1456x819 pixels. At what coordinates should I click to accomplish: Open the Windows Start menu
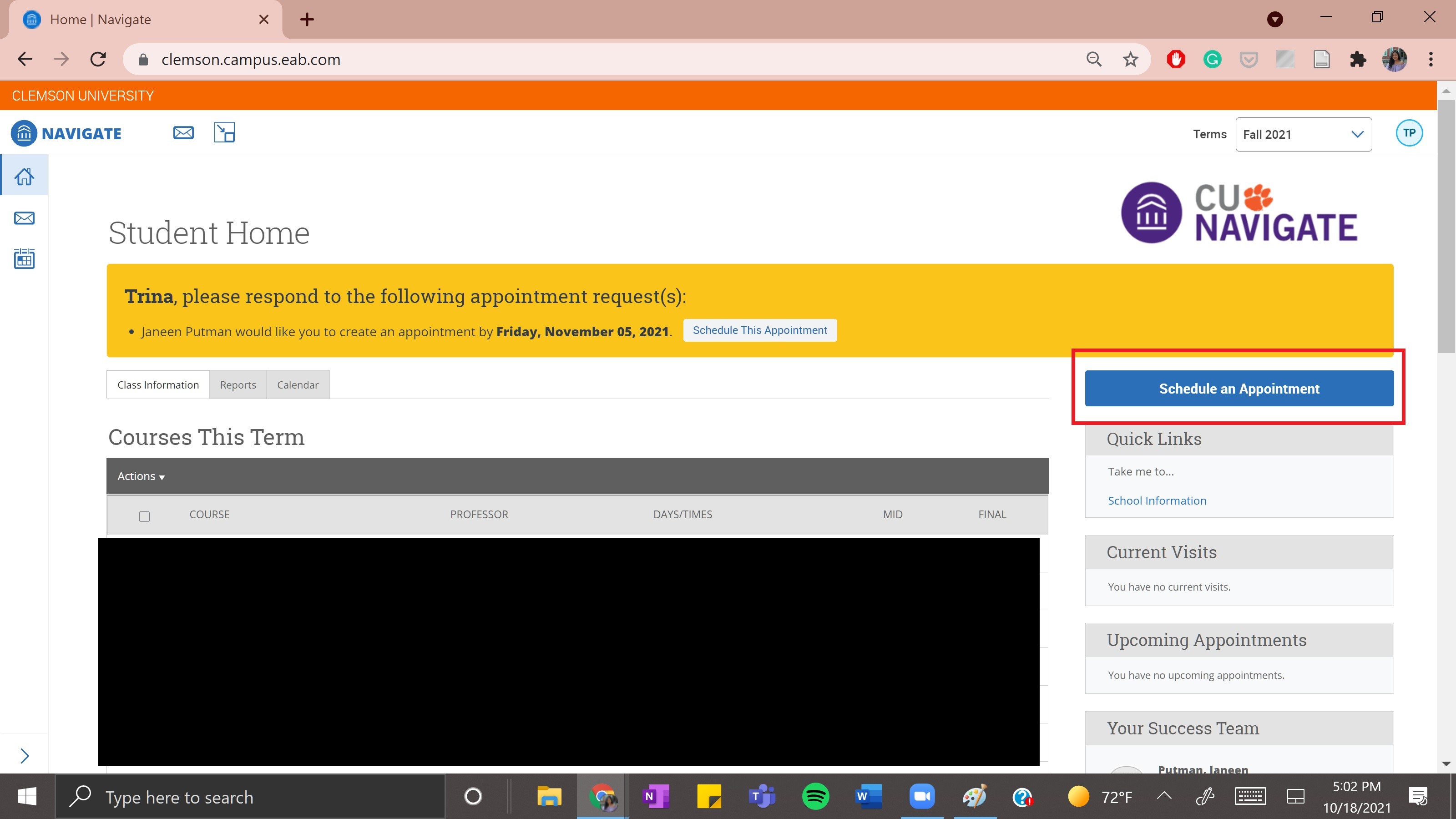27,796
